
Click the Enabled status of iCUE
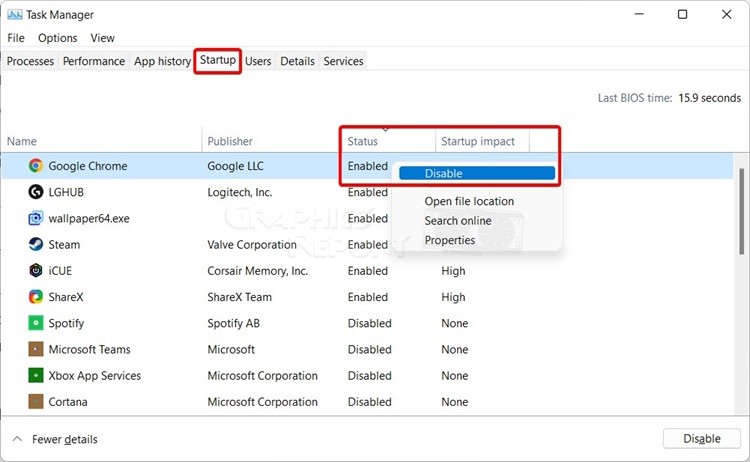(367, 271)
